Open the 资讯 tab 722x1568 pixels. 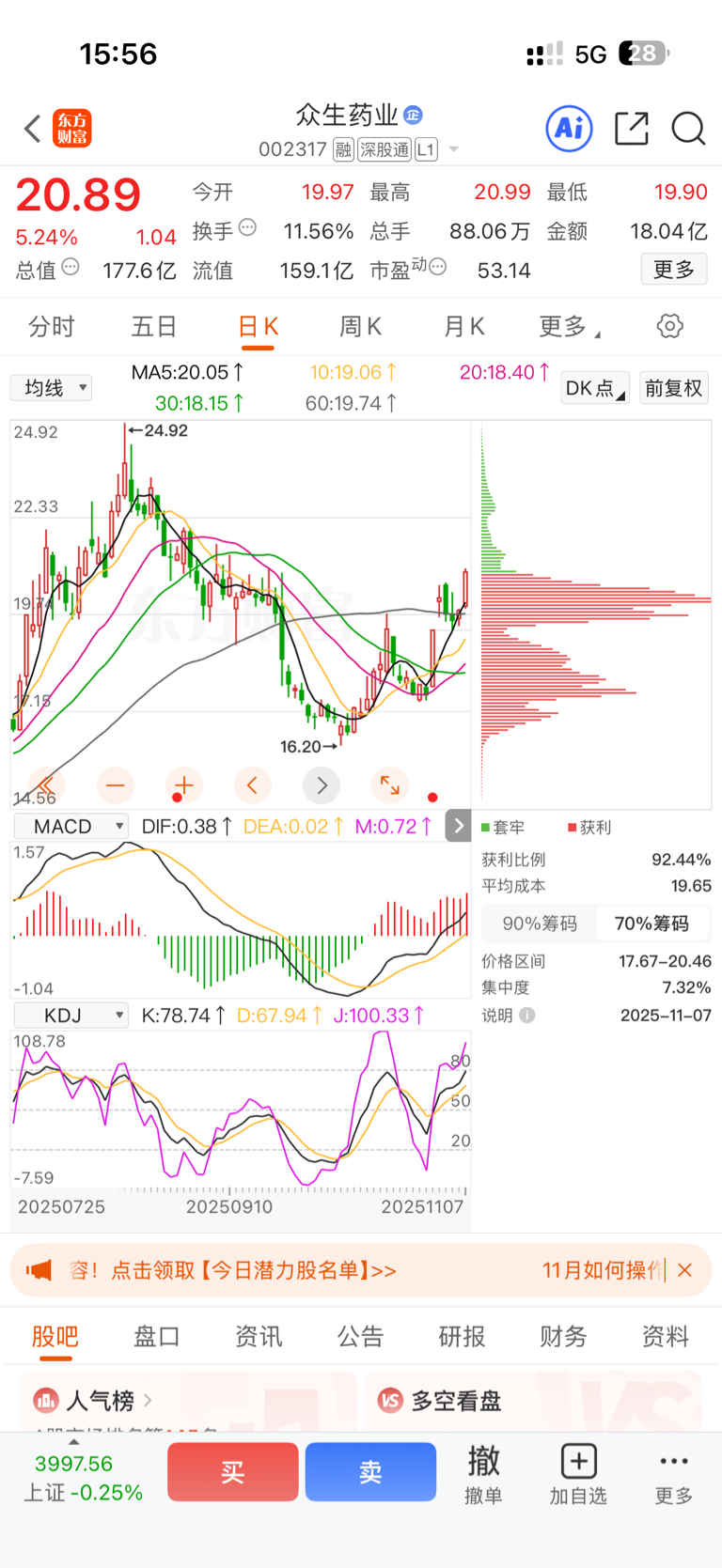click(259, 1336)
